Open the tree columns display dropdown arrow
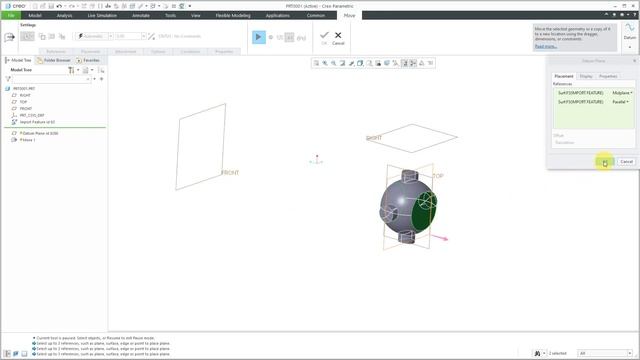This screenshot has width=640, height=360. (92, 70)
